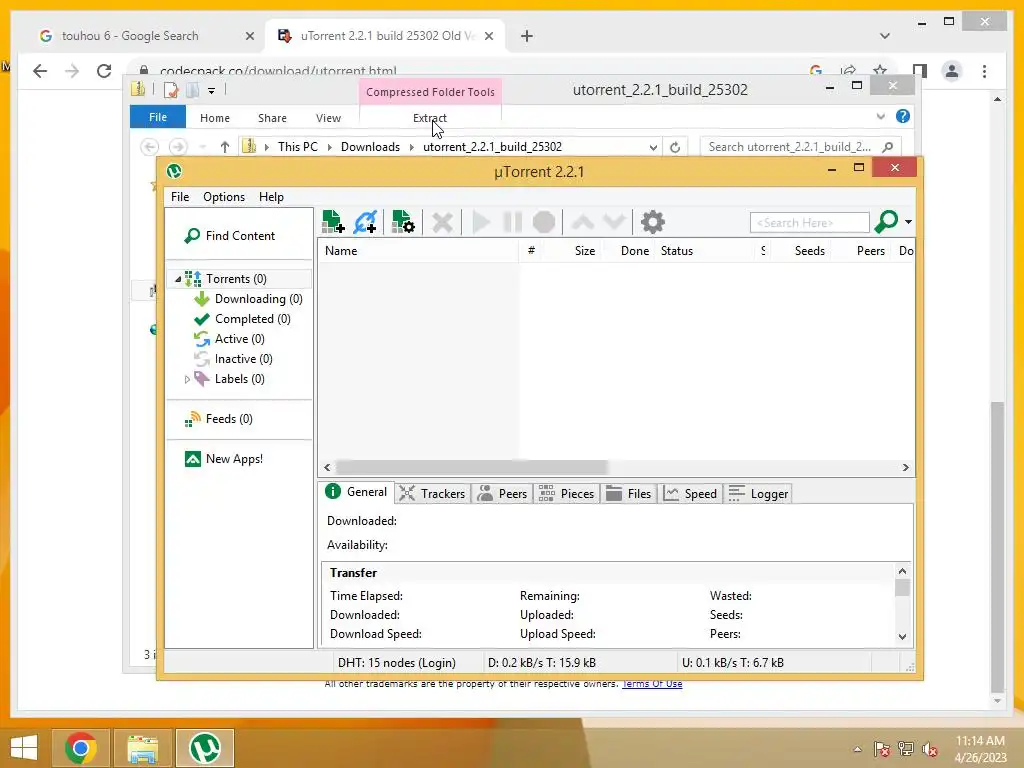Switch to the General tab
The image size is (1024, 768).
pos(357,492)
